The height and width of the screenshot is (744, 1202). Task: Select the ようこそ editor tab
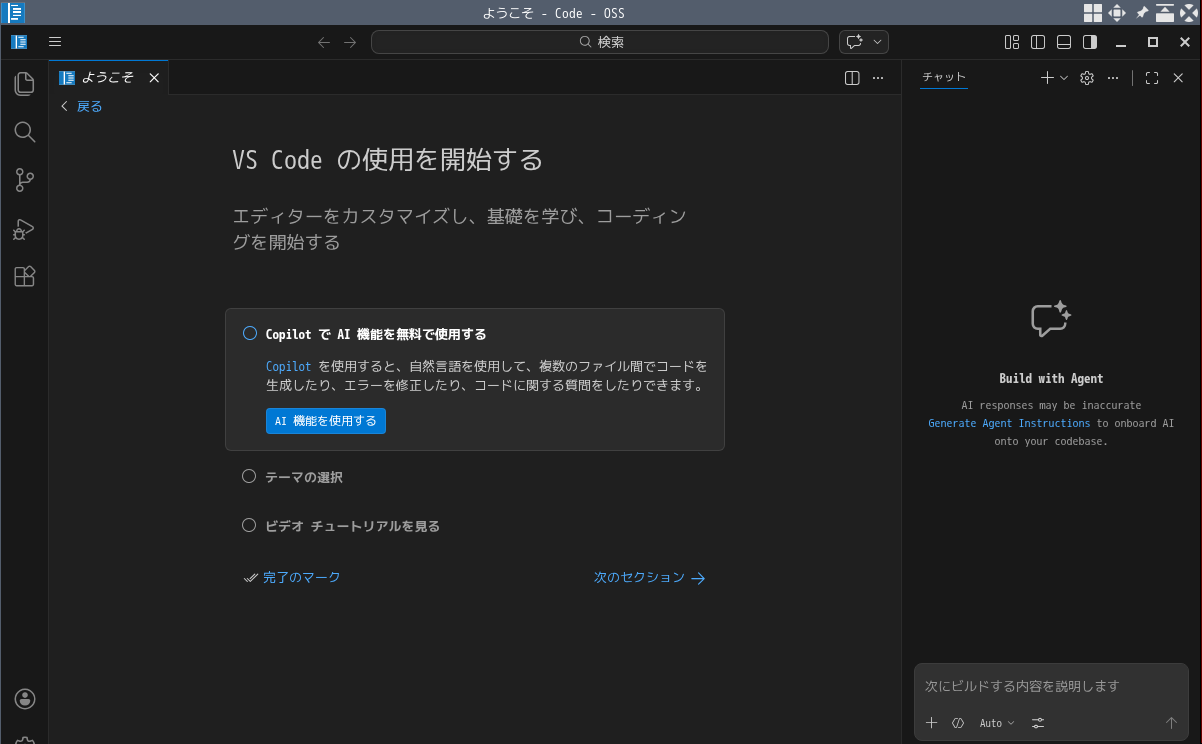109,78
